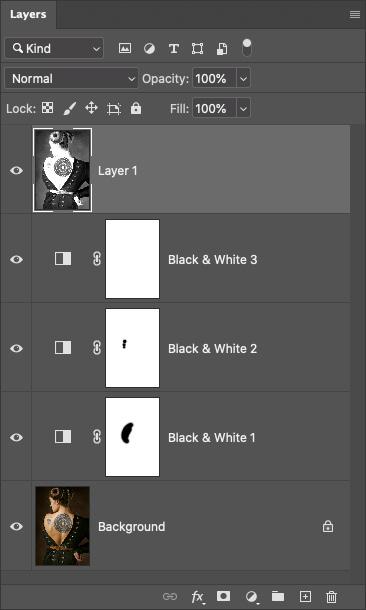This screenshot has width=366, height=610.
Task: Filter for shape layers icon
Action: 198,49
